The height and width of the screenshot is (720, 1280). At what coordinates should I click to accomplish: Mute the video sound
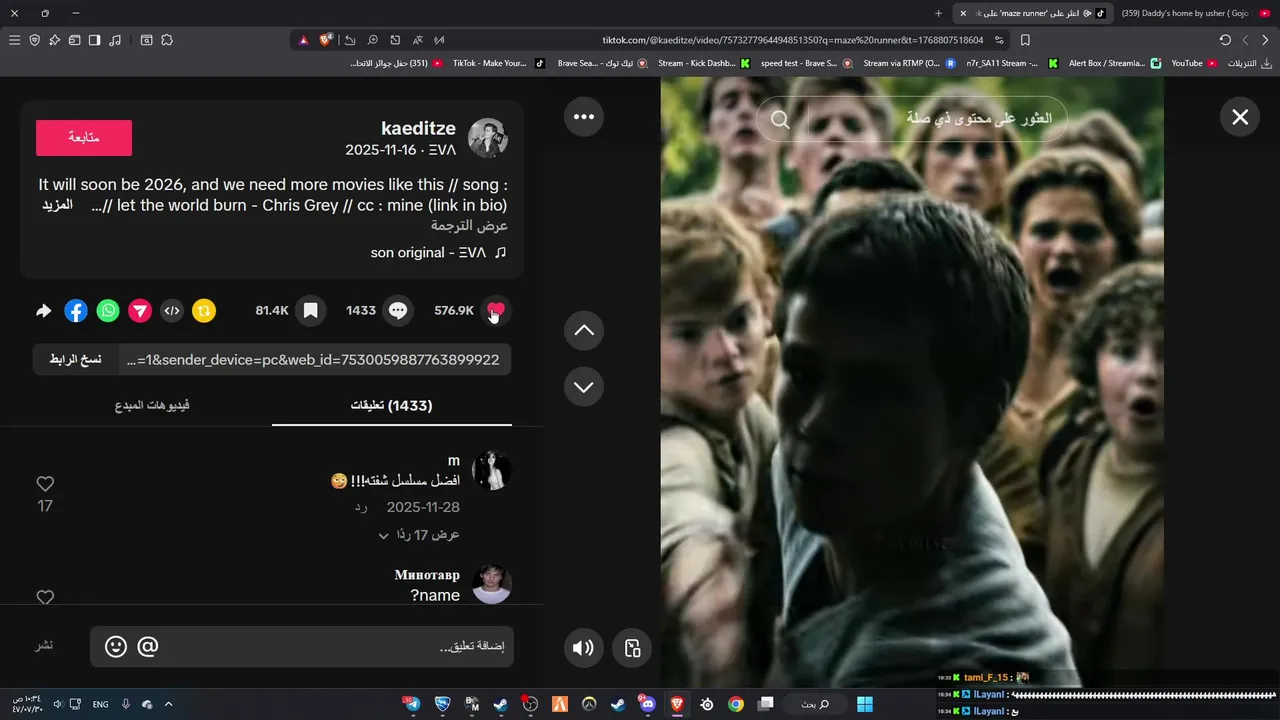click(584, 648)
